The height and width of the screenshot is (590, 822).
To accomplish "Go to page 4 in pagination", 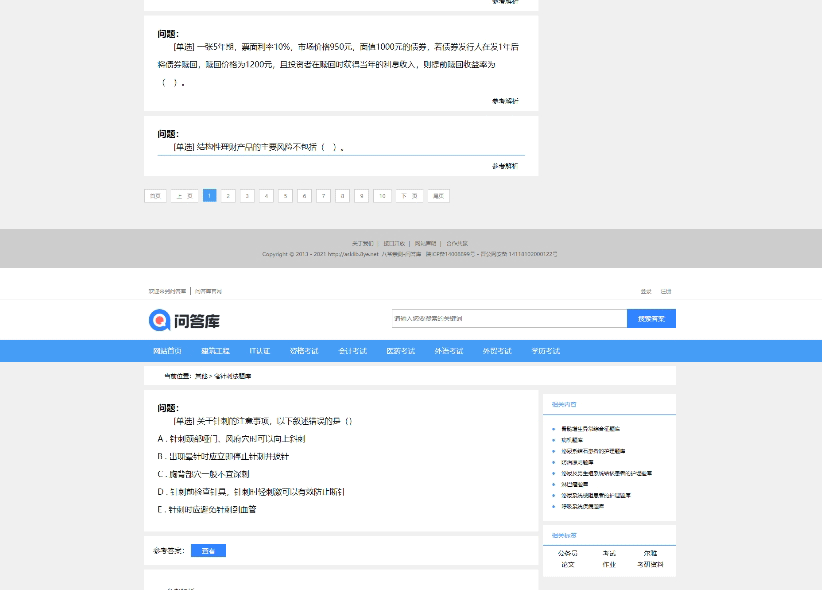I will tap(266, 196).
